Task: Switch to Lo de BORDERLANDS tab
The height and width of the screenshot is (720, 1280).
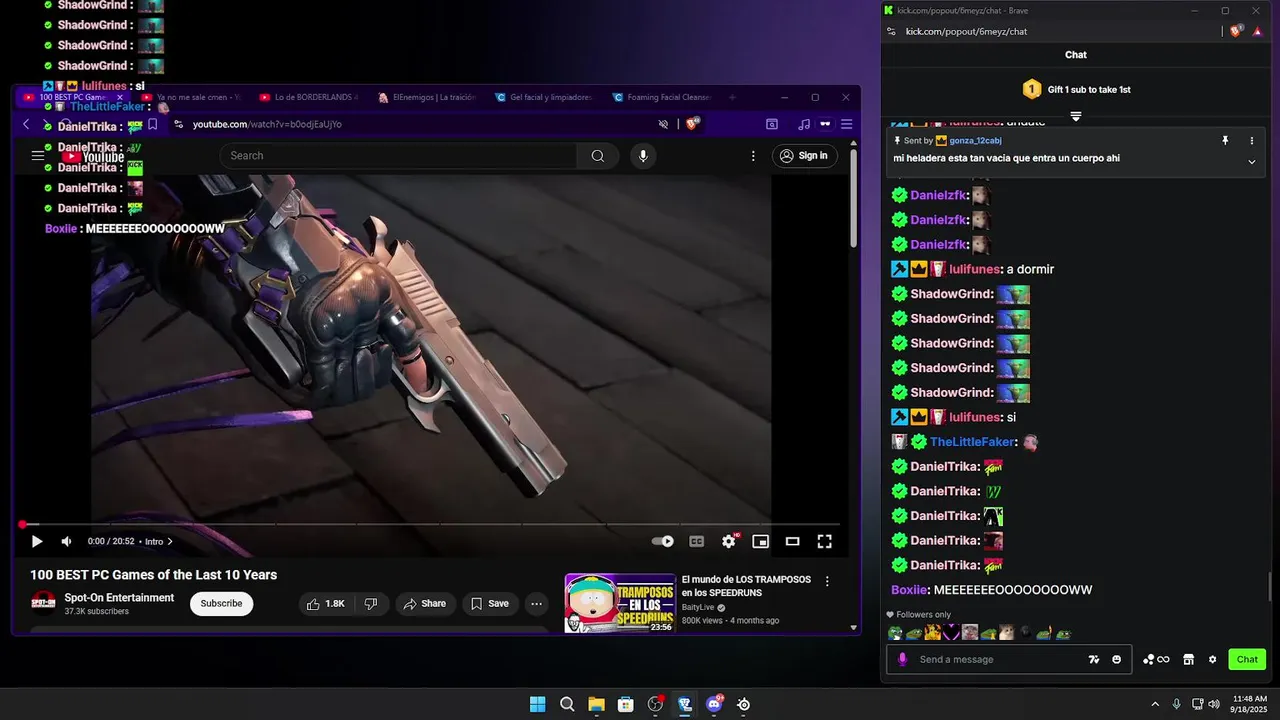Action: [310, 97]
